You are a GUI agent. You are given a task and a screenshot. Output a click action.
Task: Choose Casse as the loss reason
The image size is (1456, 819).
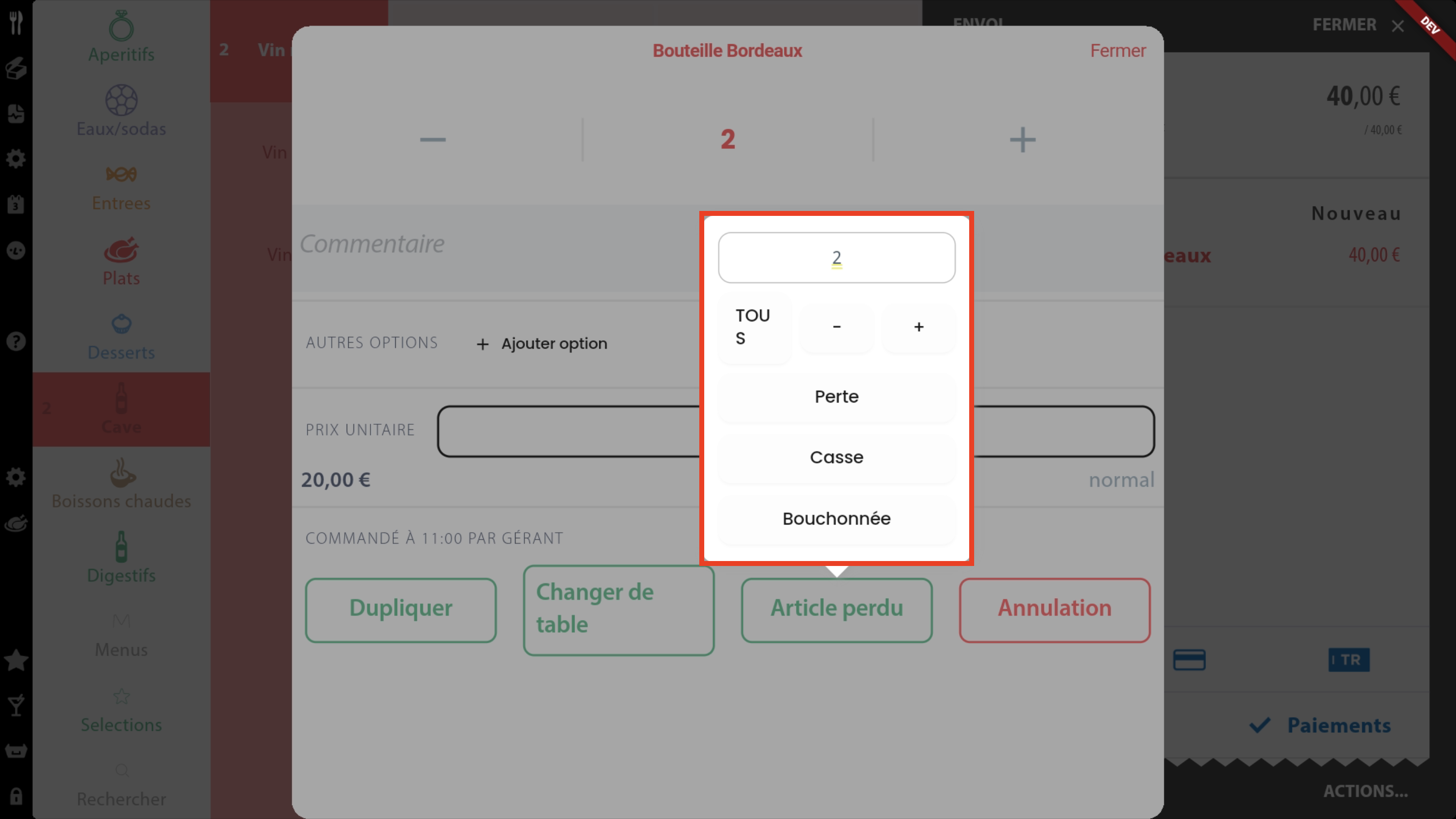point(836,457)
